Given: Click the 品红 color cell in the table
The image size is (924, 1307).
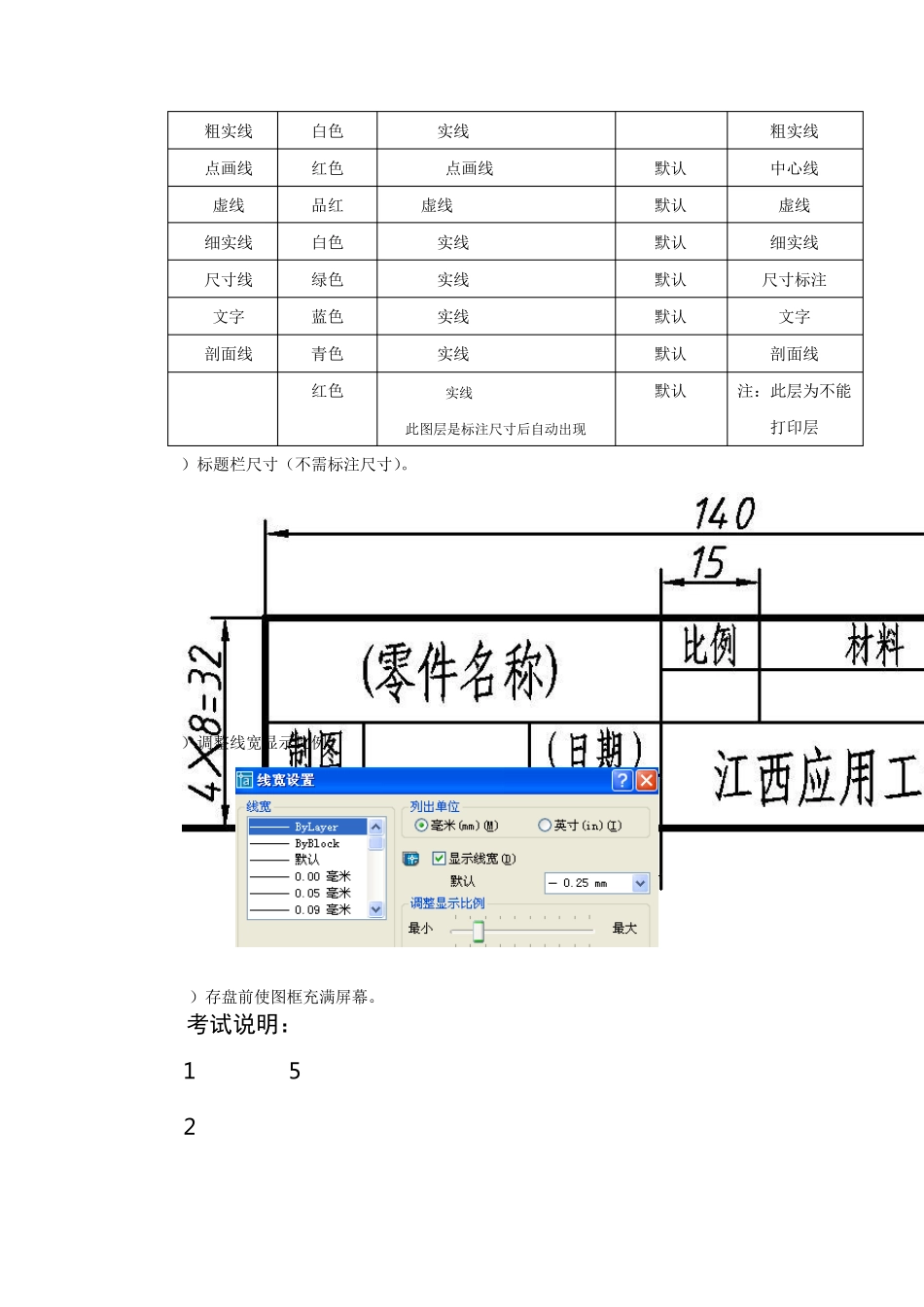Looking at the screenshot, I should (x=327, y=205).
